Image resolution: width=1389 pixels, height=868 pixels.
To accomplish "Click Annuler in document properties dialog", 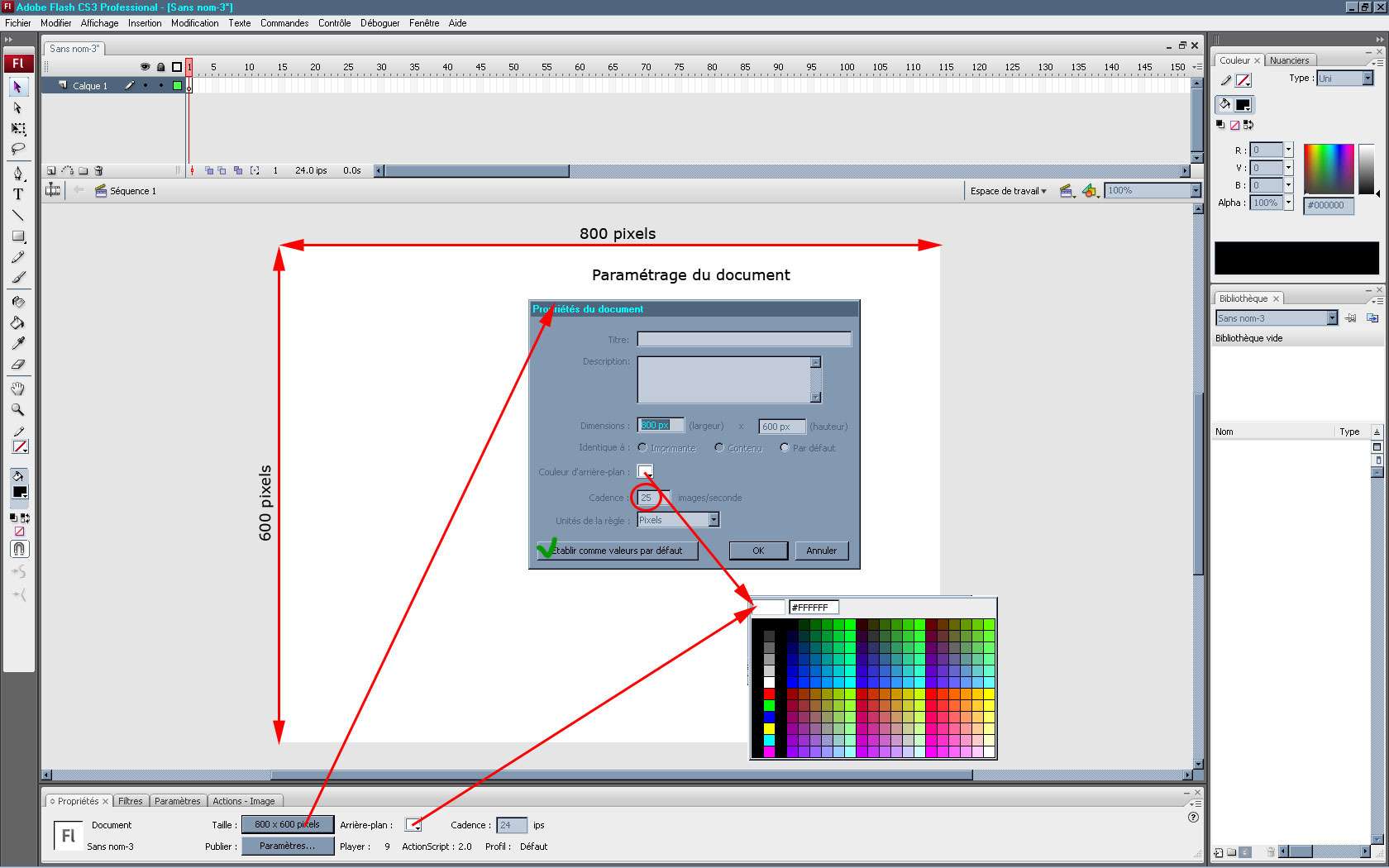I will tap(822, 551).
